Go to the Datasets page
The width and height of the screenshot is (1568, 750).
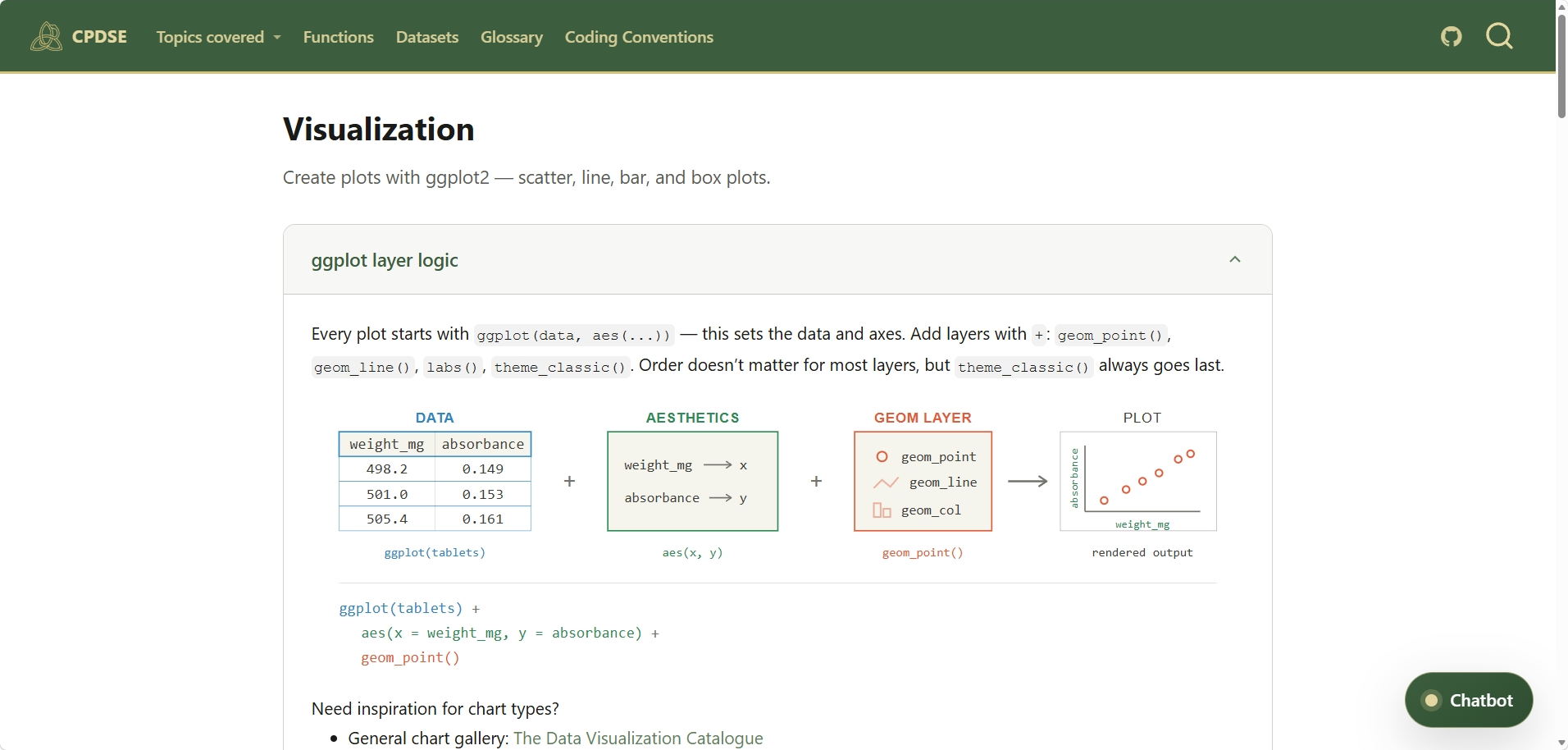[x=427, y=37]
